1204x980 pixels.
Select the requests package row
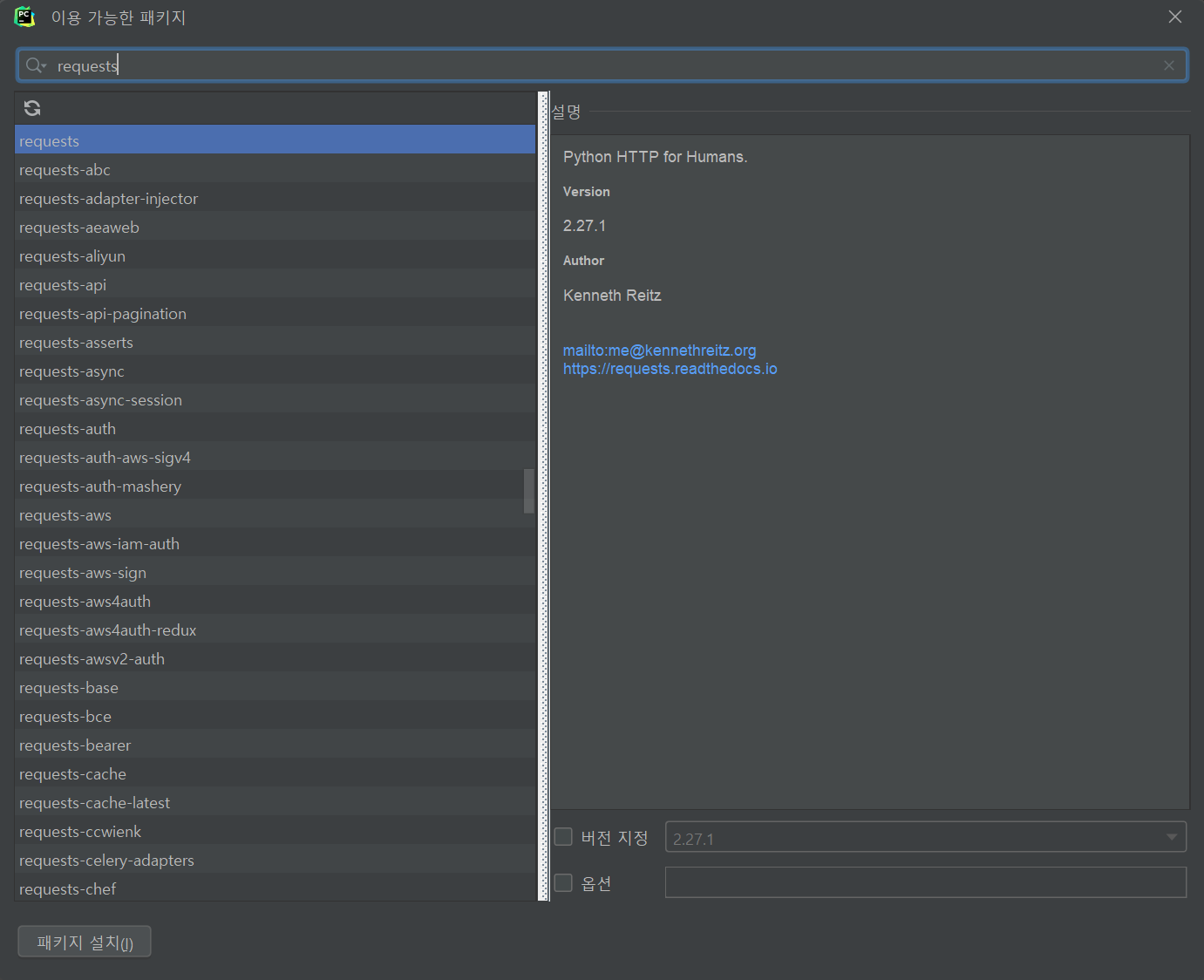click(x=275, y=141)
